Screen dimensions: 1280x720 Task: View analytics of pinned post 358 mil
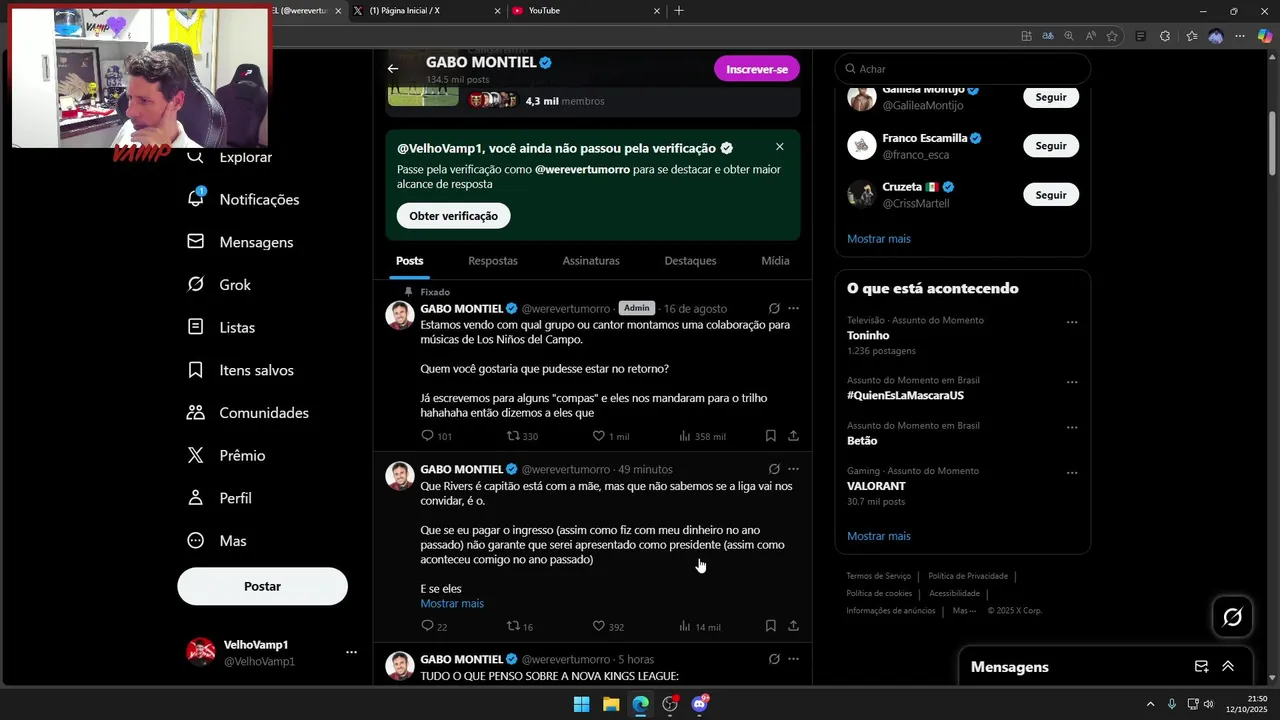click(702, 436)
